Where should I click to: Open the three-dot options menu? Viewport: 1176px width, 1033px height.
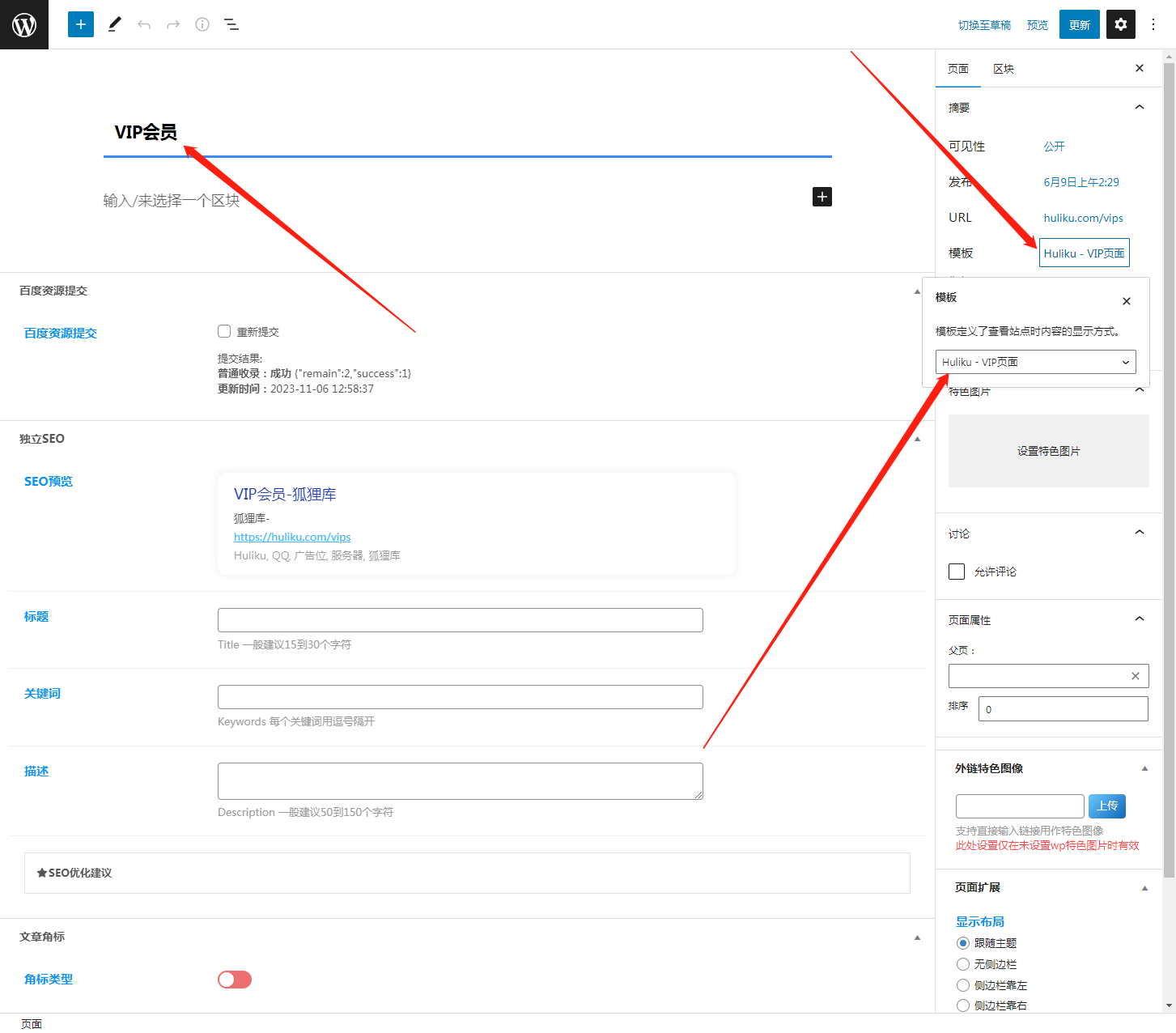point(1153,24)
